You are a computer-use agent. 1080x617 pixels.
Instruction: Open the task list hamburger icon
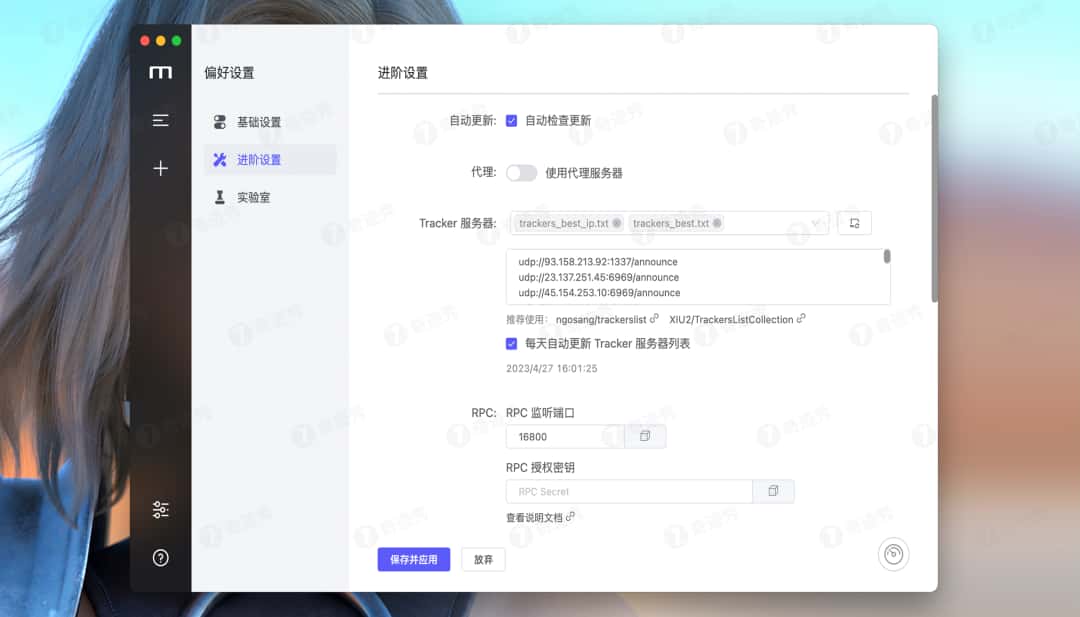click(x=160, y=121)
